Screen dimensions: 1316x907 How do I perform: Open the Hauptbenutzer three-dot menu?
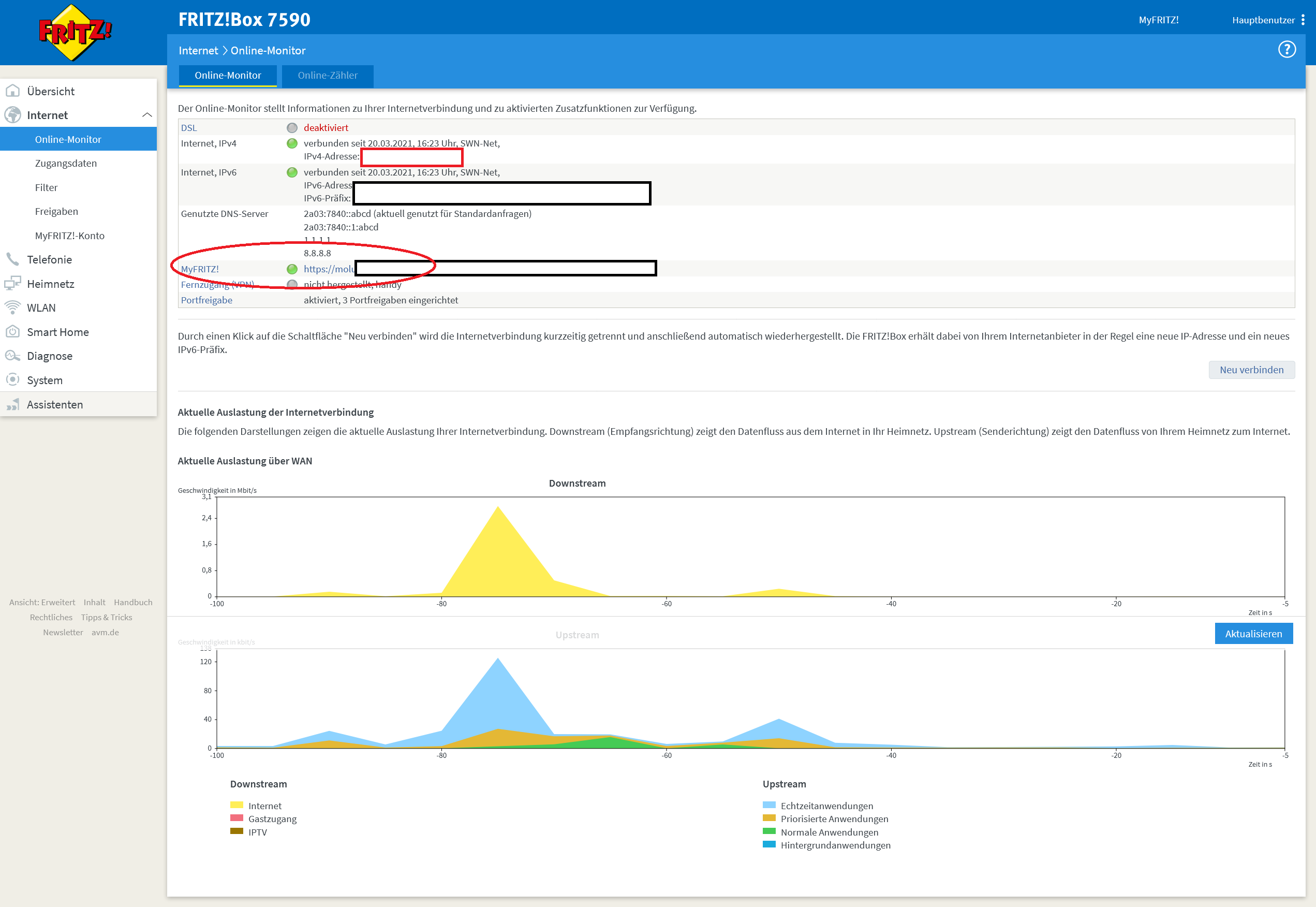coord(1303,20)
